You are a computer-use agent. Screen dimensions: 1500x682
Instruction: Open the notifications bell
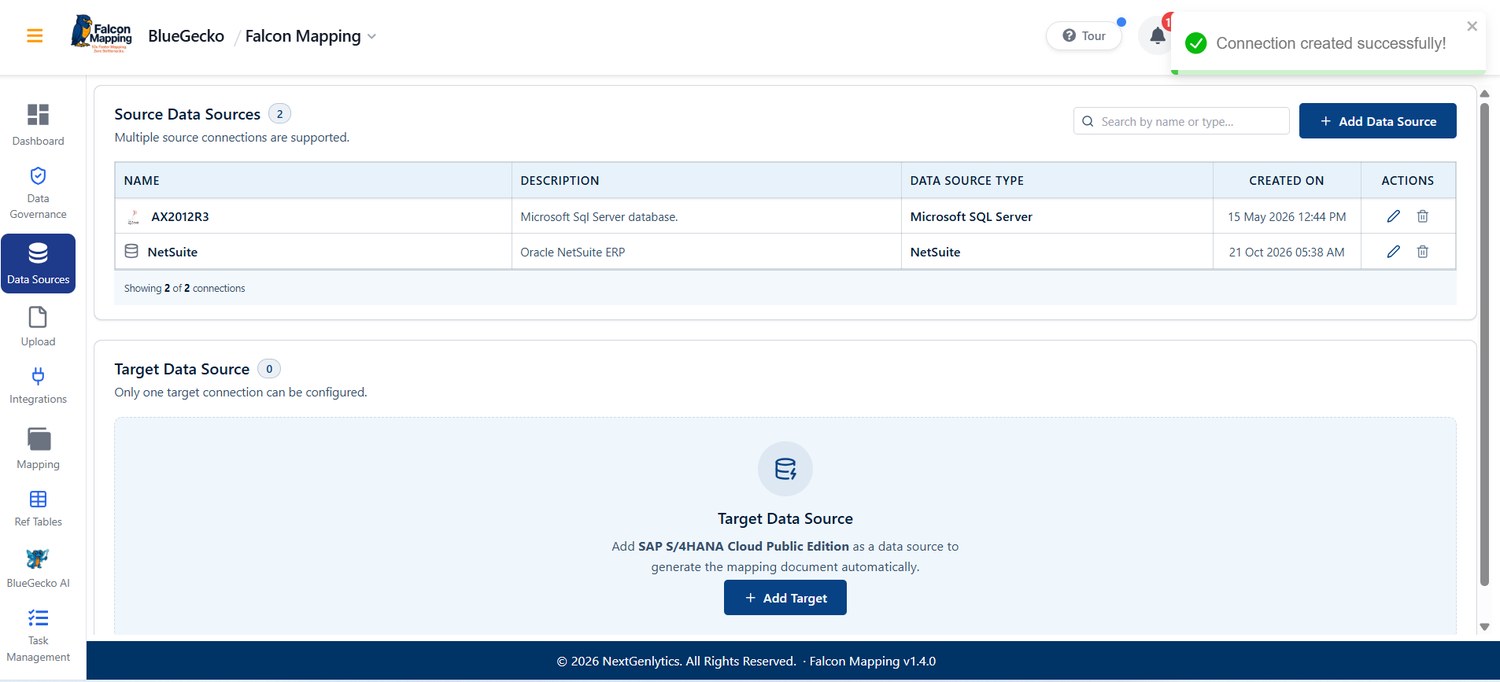(x=1157, y=36)
